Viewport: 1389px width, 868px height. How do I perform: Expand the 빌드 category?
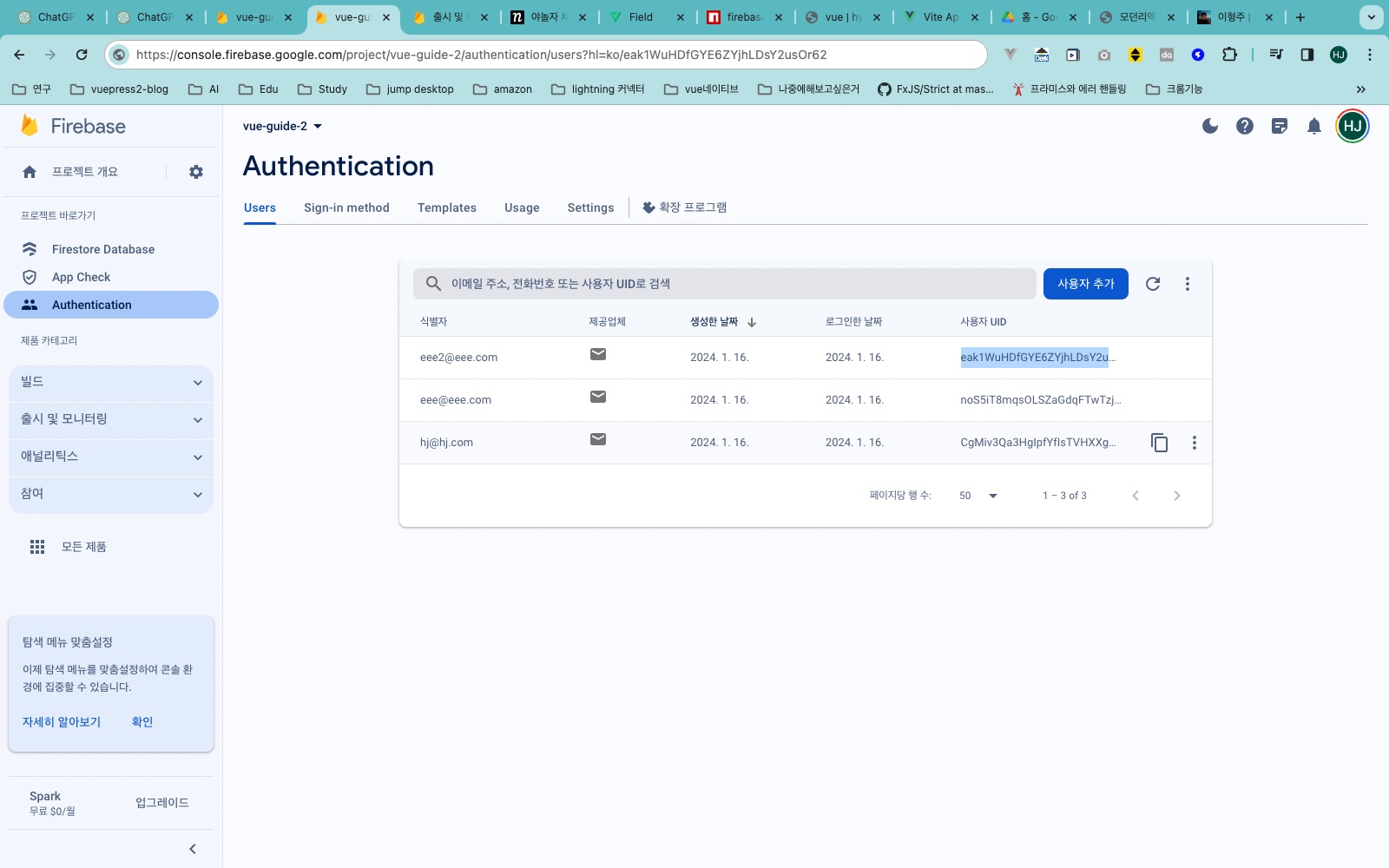click(x=111, y=383)
